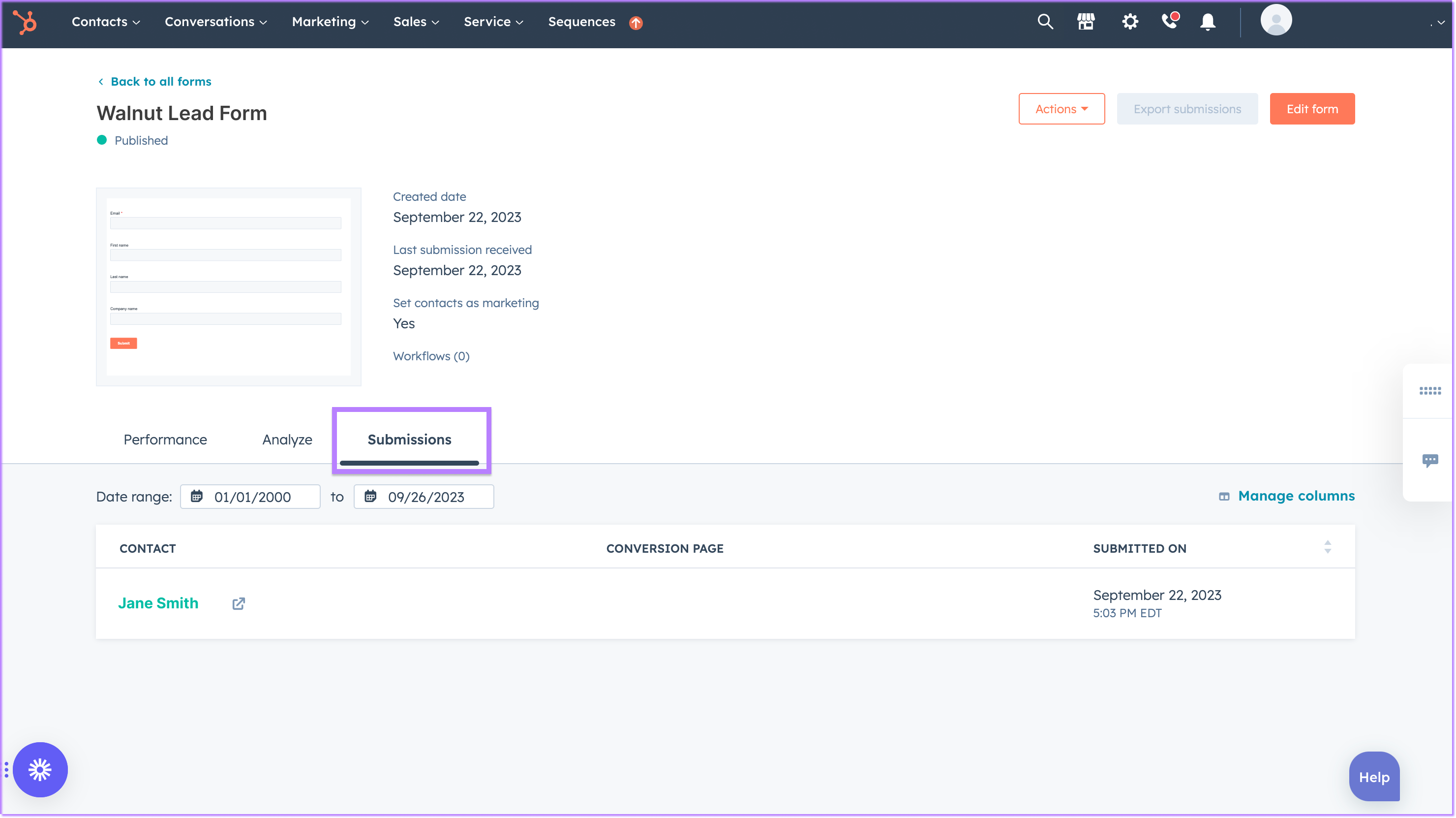This screenshot has height=818, width=1456.
Task: Expand the Service menu
Action: (x=493, y=22)
